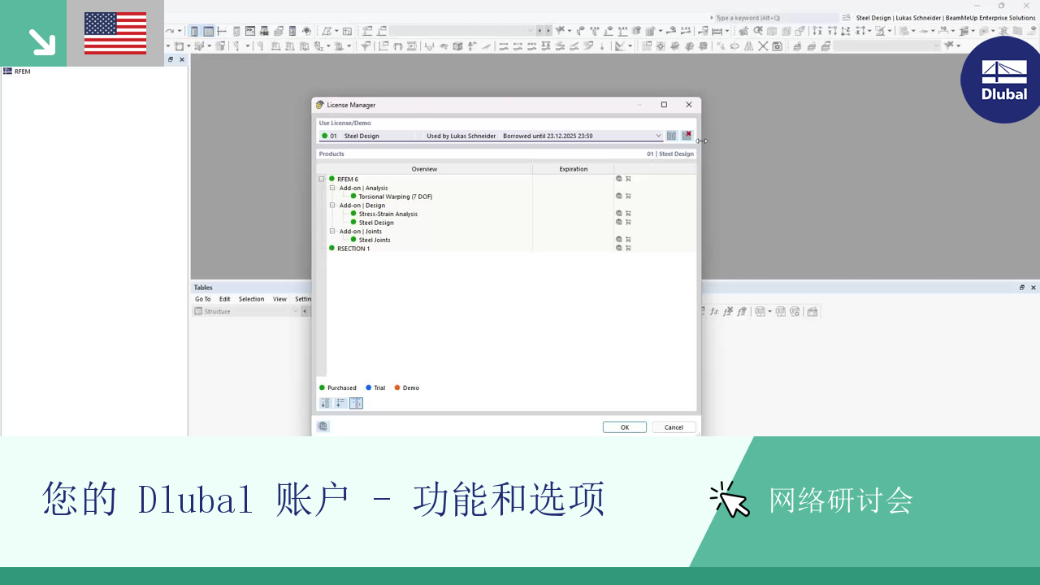1040x585 pixels.
Task: Maximize the License Manager dialog
Action: click(x=664, y=105)
